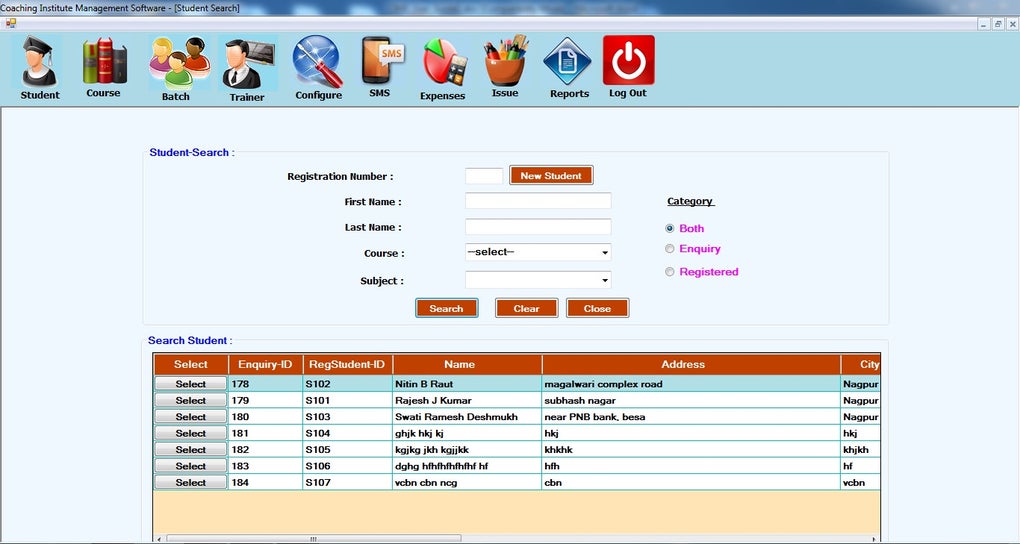This screenshot has height=544, width=1020.
Task: Click the small window icon under title bar
Action: click(x=10, y=23)
